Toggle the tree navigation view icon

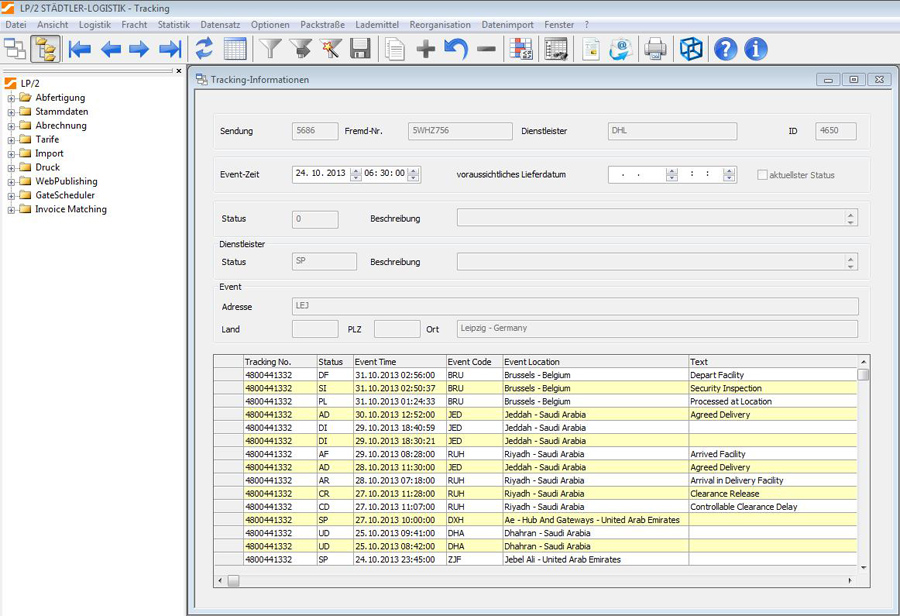45,49
